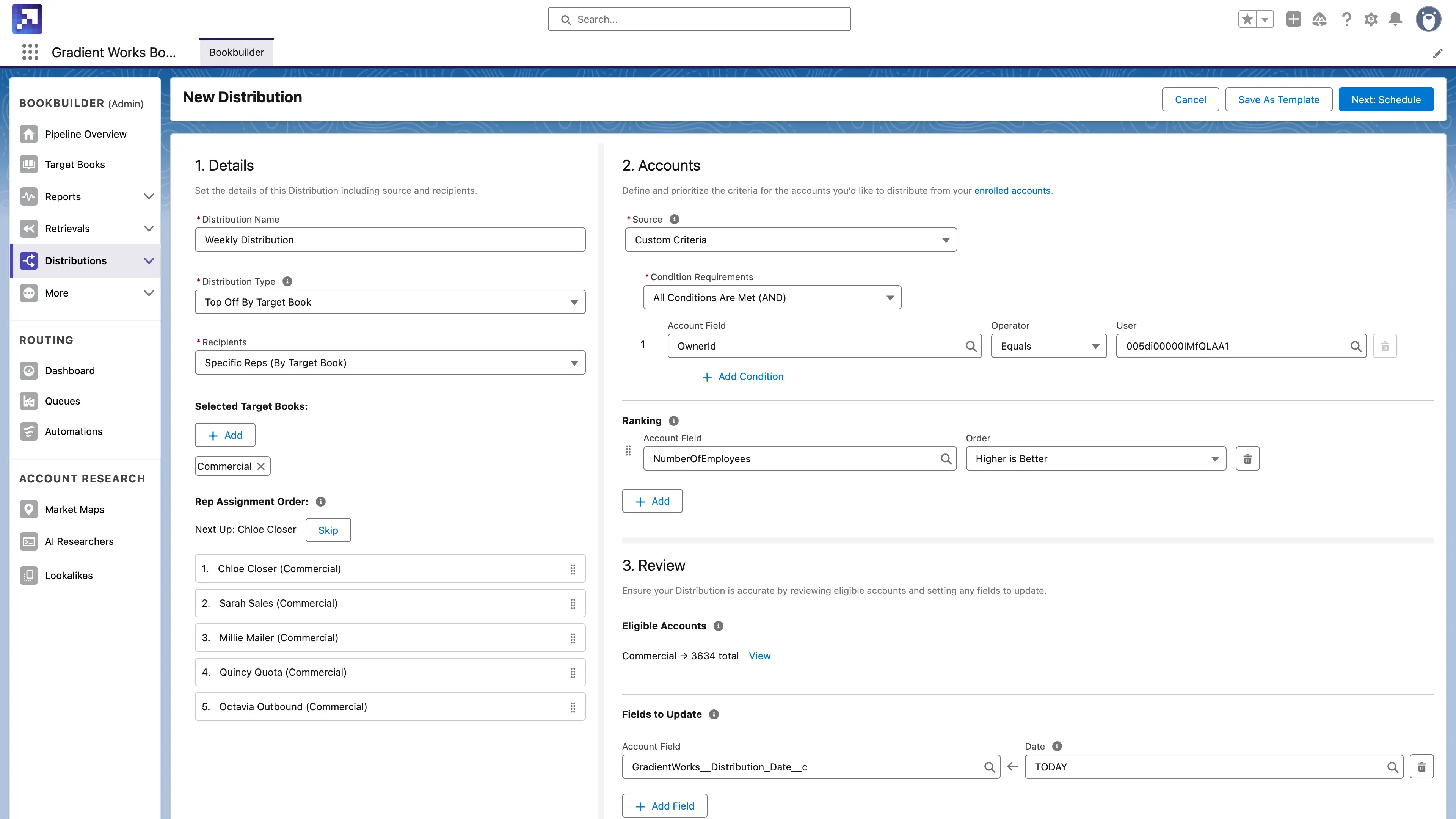Skip the next up rep Chloe Closer
1456x819 pixels.
tap(328, 530)
